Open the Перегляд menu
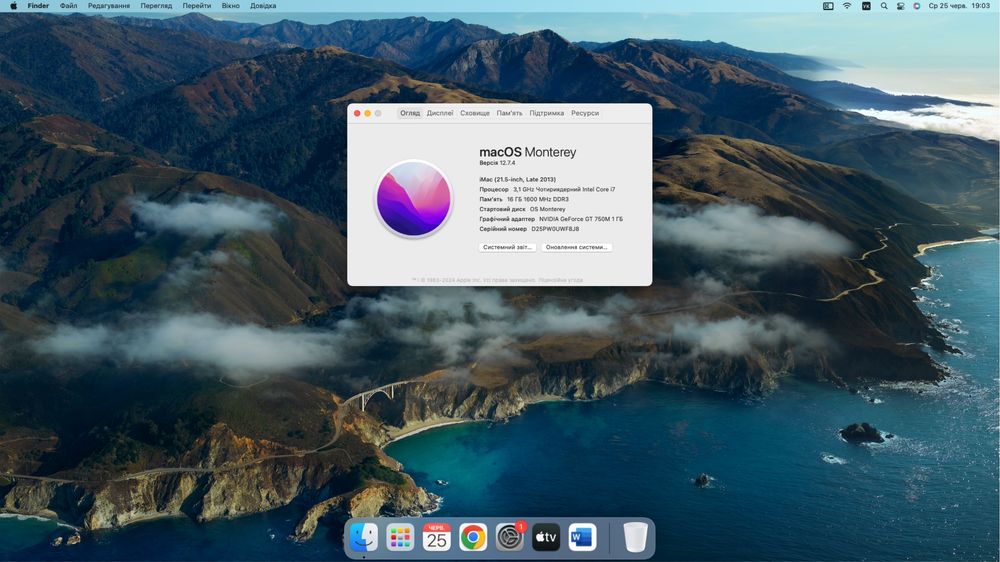The height and width of the screenshot is (562, 1000). [156, 6]
